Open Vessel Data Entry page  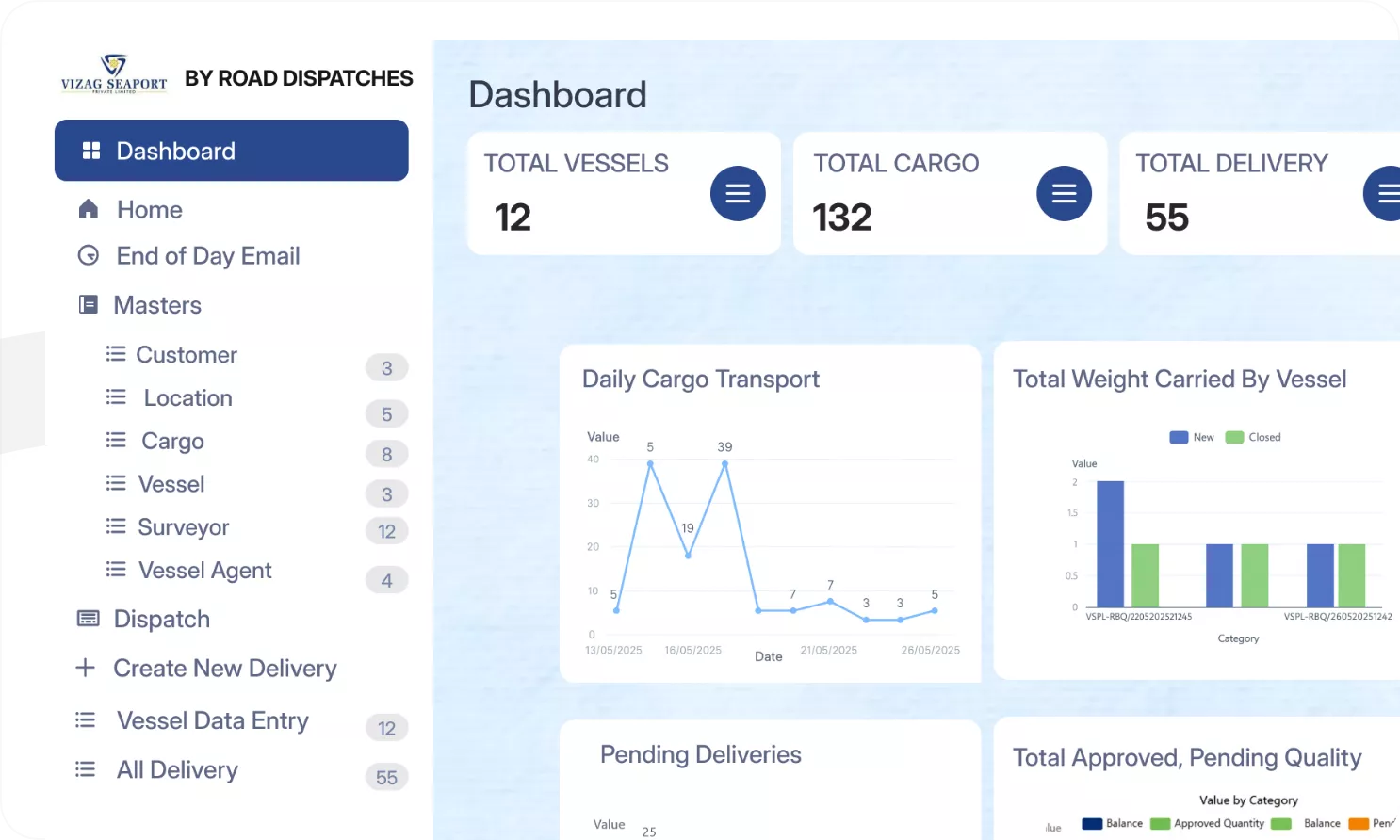212,720
